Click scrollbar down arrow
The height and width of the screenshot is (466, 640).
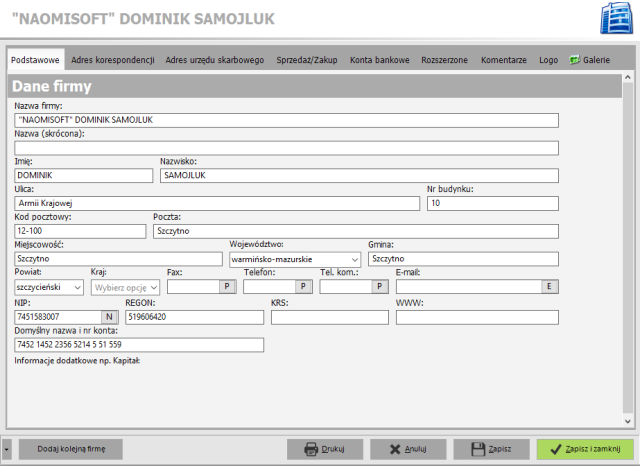628,422
